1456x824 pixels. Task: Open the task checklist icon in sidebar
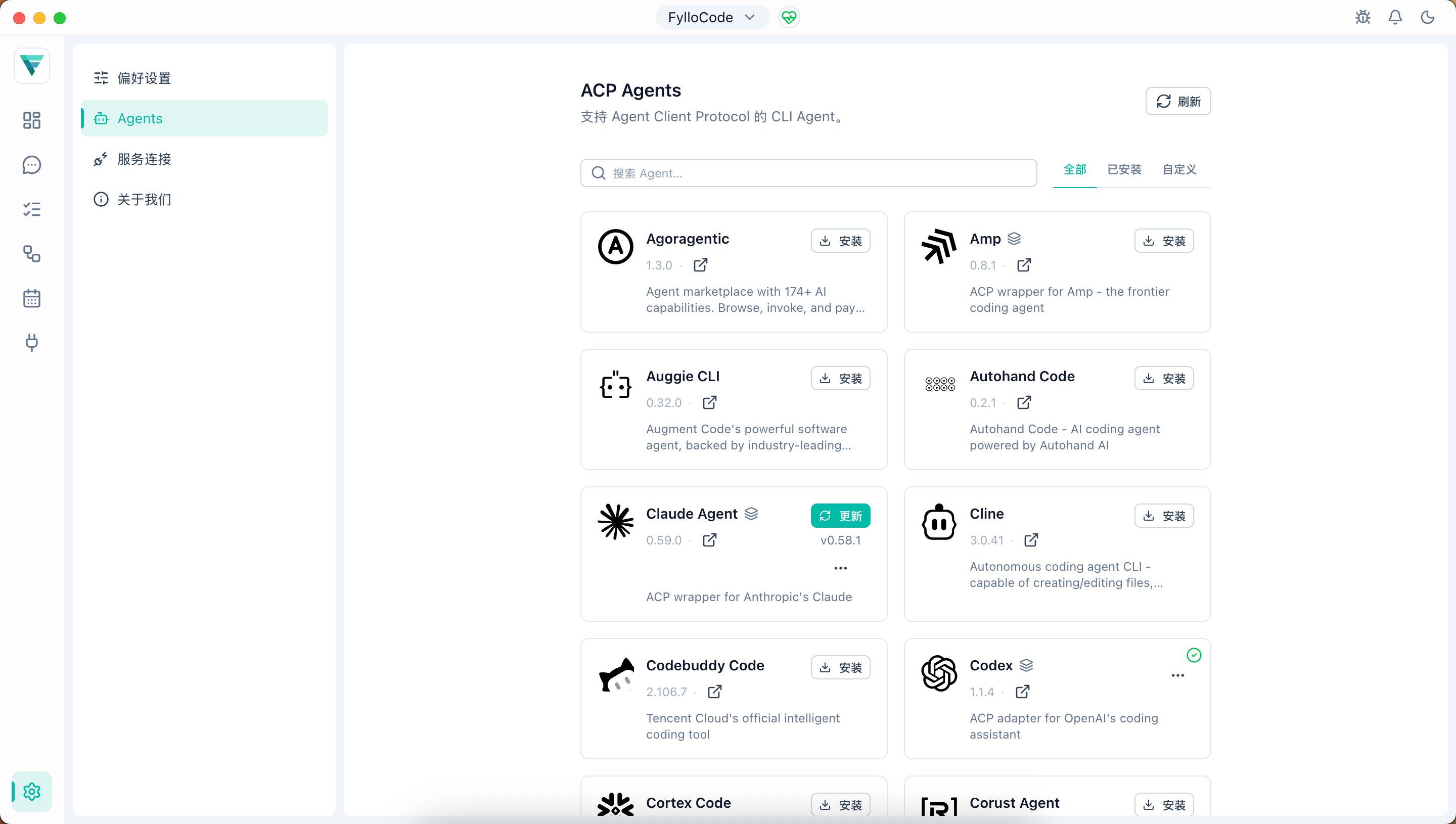click(x=32, y=209)
